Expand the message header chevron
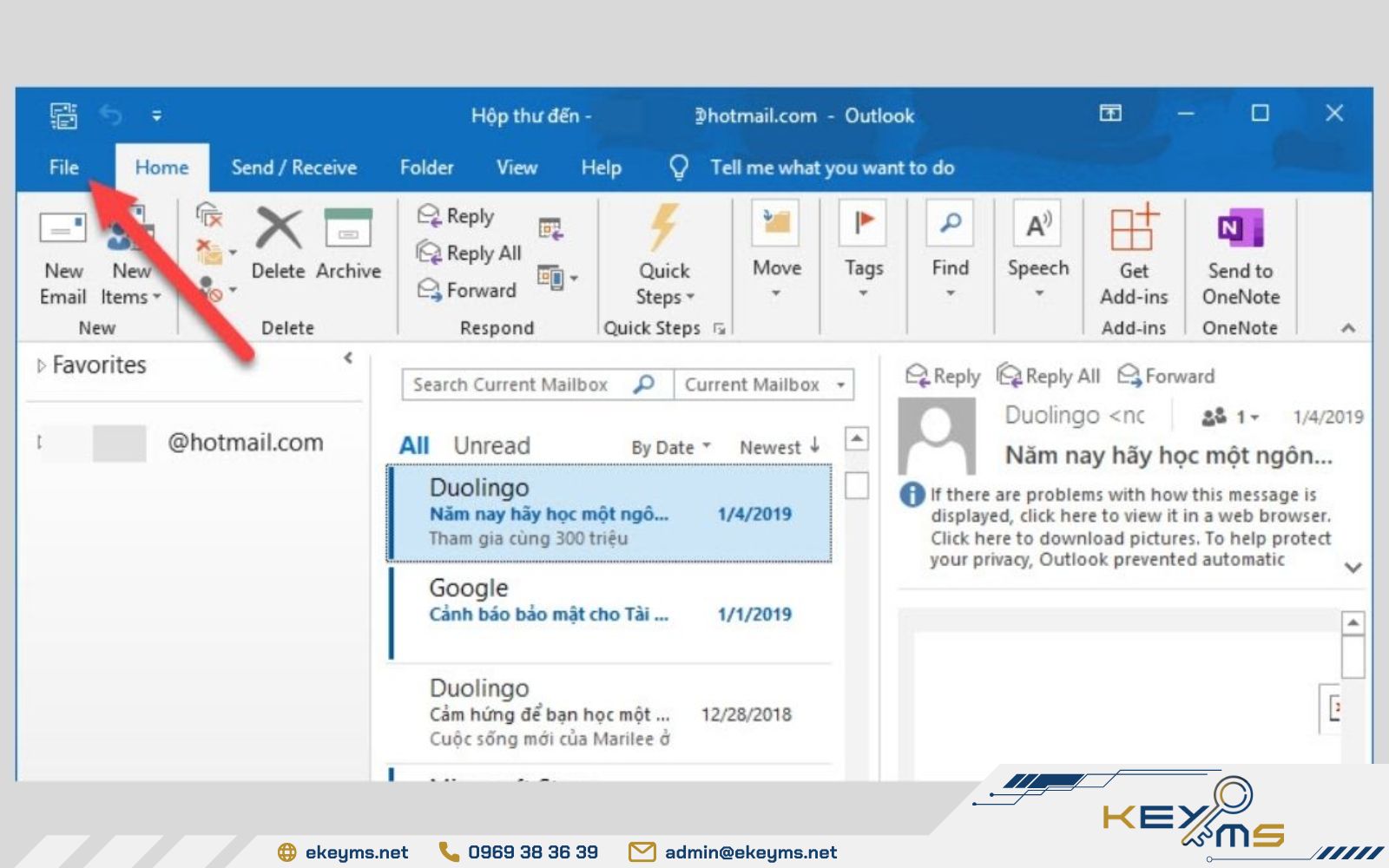 pos(1353,568)
